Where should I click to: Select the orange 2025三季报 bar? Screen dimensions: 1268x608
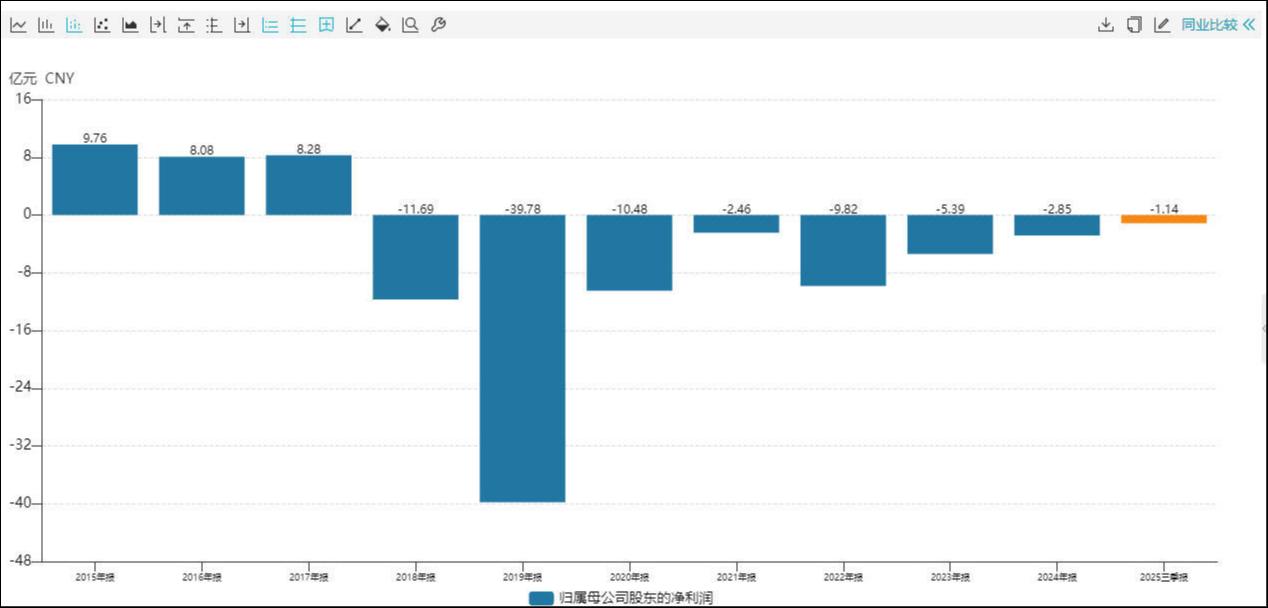[x=1163, y=219]
